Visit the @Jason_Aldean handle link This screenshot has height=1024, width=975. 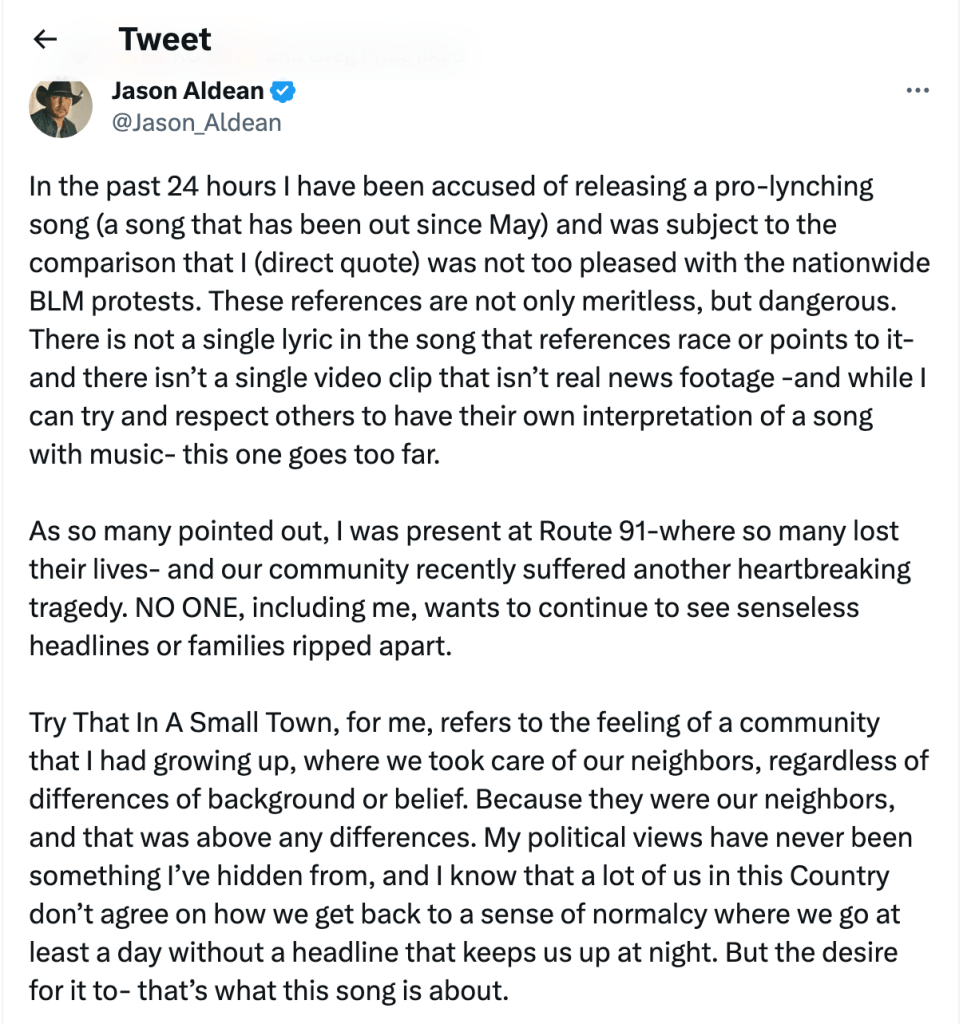pos(196,123)
